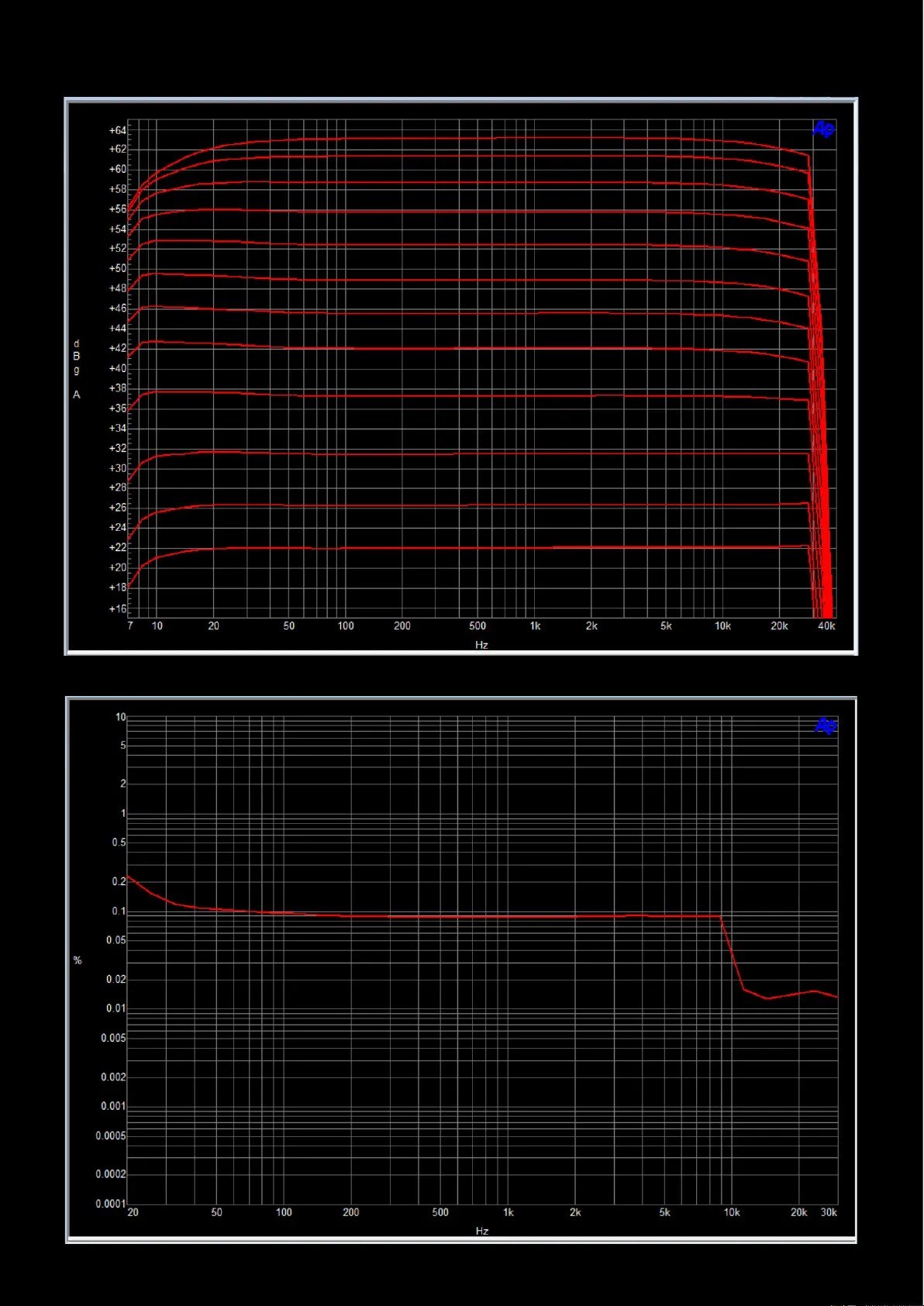Click the 2k frequency label on the bottom graph
Viewport: 924px width, 1306px height.
click(575, 1213)
